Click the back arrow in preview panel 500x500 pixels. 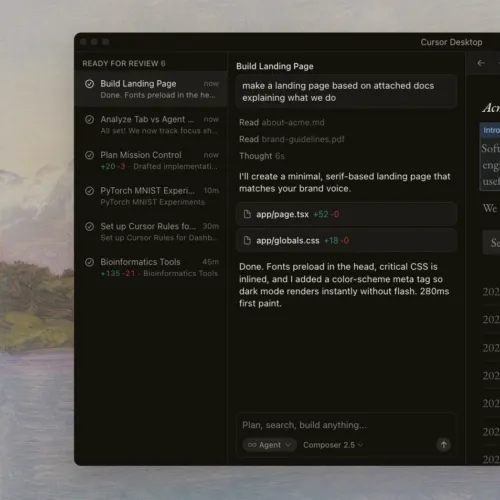pos(481,63)
